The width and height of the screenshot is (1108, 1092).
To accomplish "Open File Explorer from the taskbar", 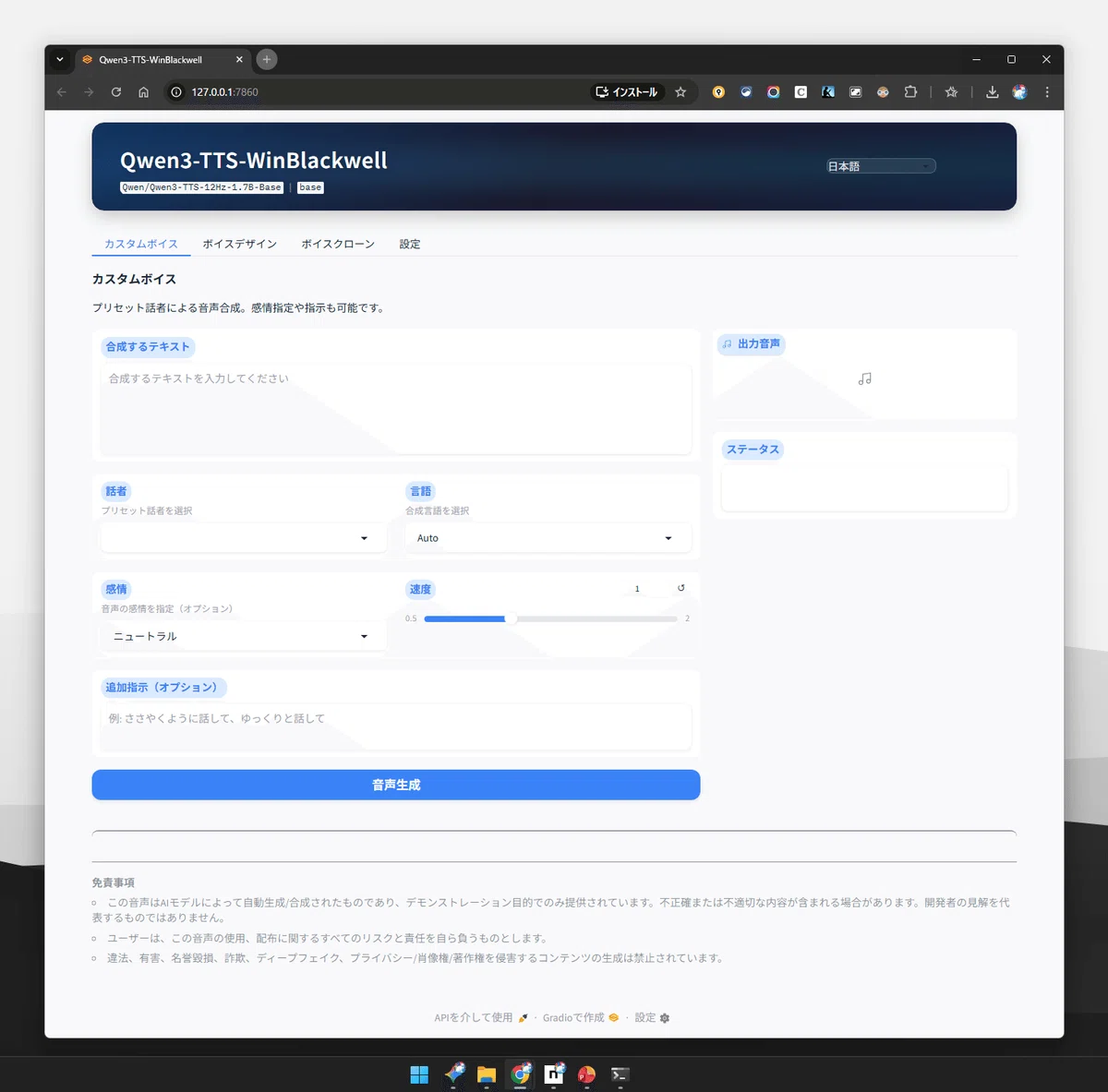I will [x=487, y=1074].
